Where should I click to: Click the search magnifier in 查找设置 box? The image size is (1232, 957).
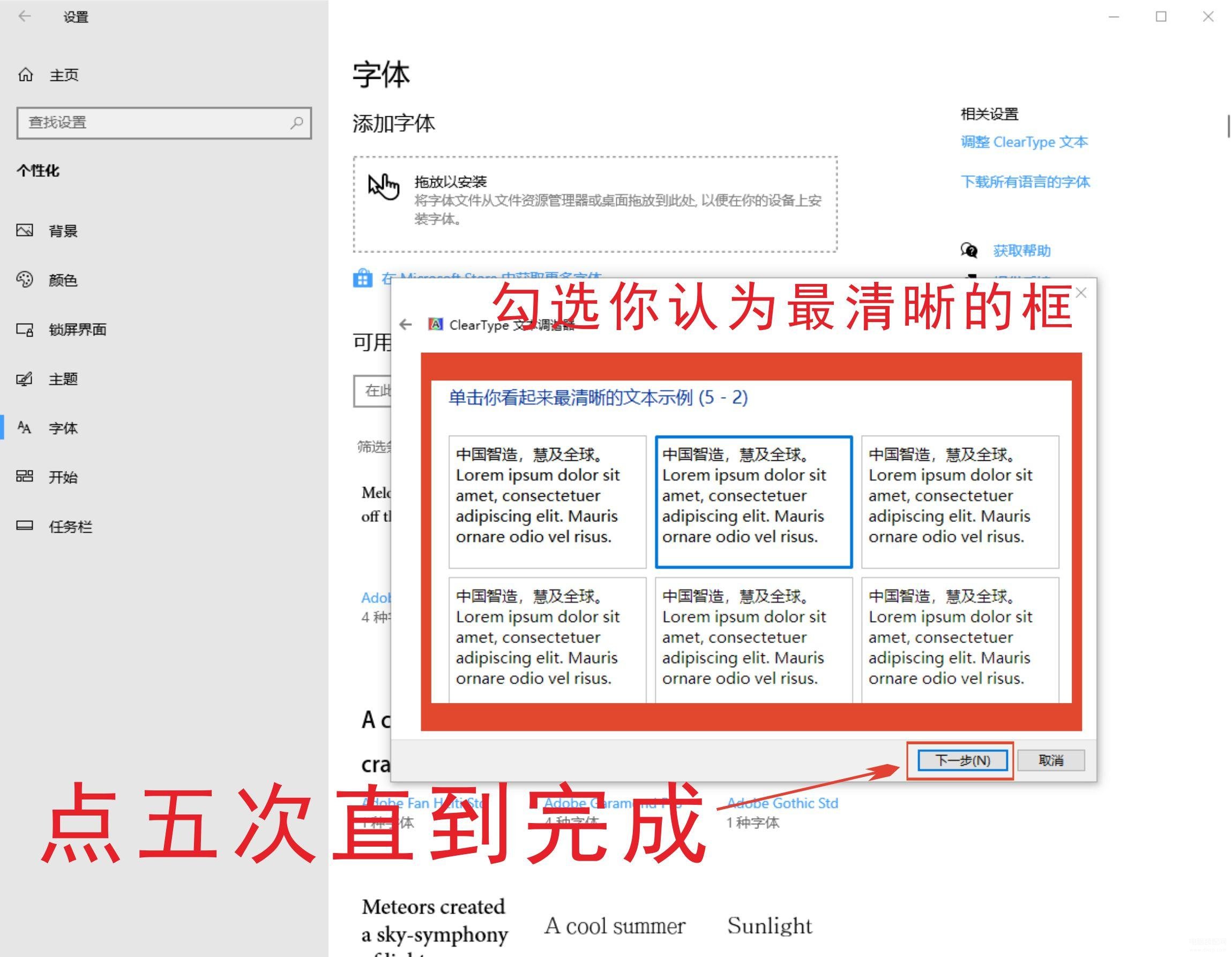(297, 122)
